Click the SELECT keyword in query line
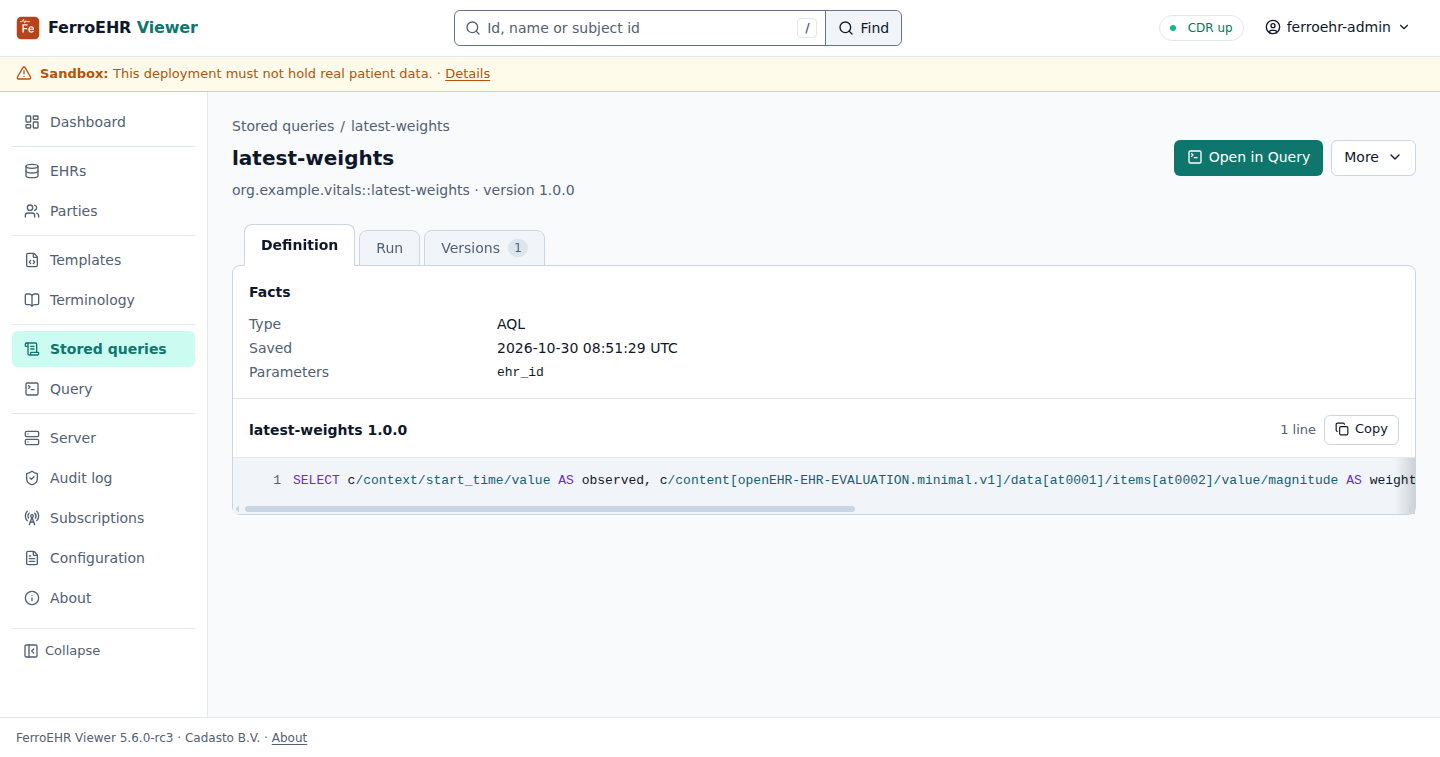1440x757 pixels. [x=316, y=480]
